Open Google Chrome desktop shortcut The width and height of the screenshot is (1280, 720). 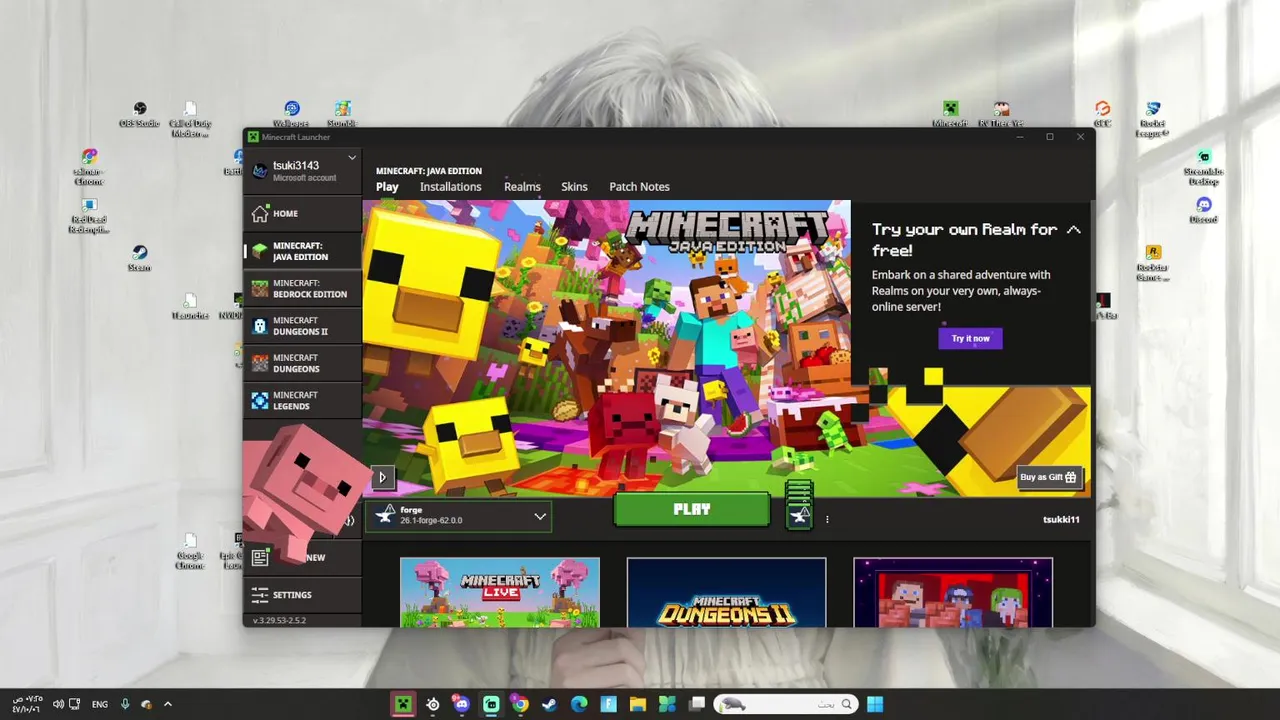[190, 551]
